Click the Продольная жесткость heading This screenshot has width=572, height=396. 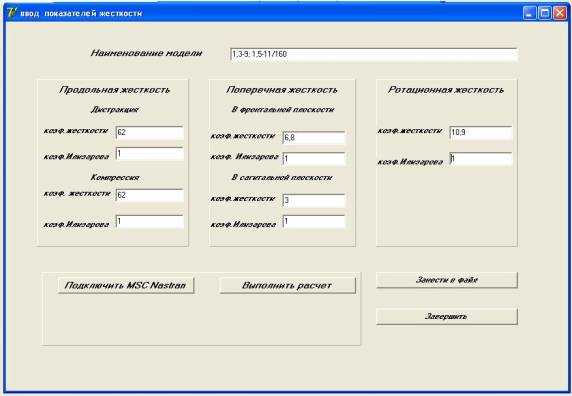(x=115, y=90)
